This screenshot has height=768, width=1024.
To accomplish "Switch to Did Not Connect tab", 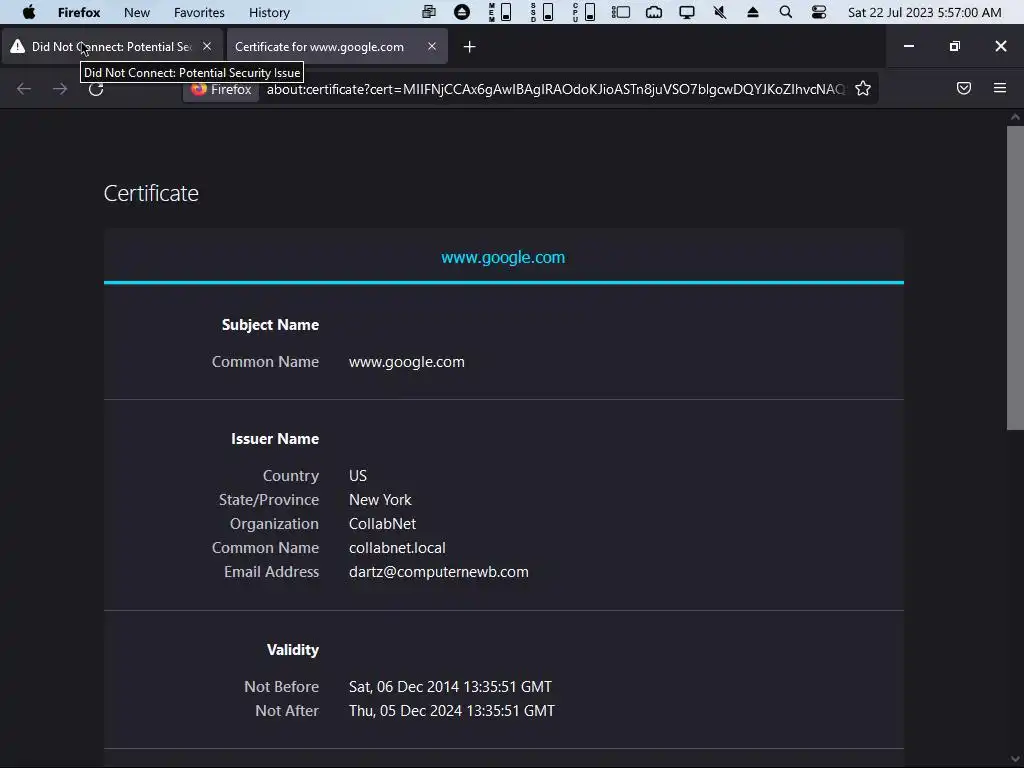I will (x=112, y=46).
